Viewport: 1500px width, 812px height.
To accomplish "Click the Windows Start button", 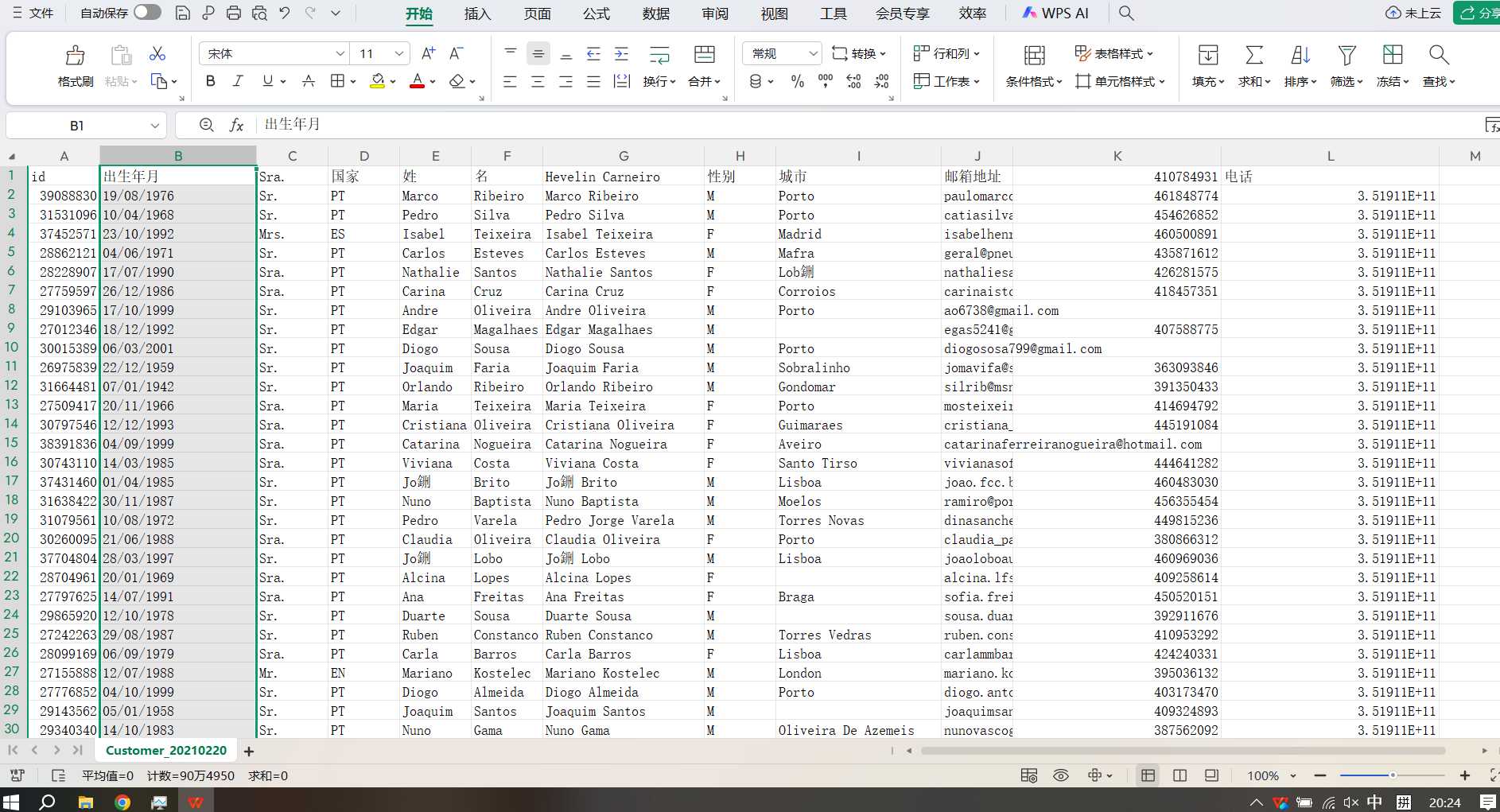I will pyautogui.click(x=11, y=802).
